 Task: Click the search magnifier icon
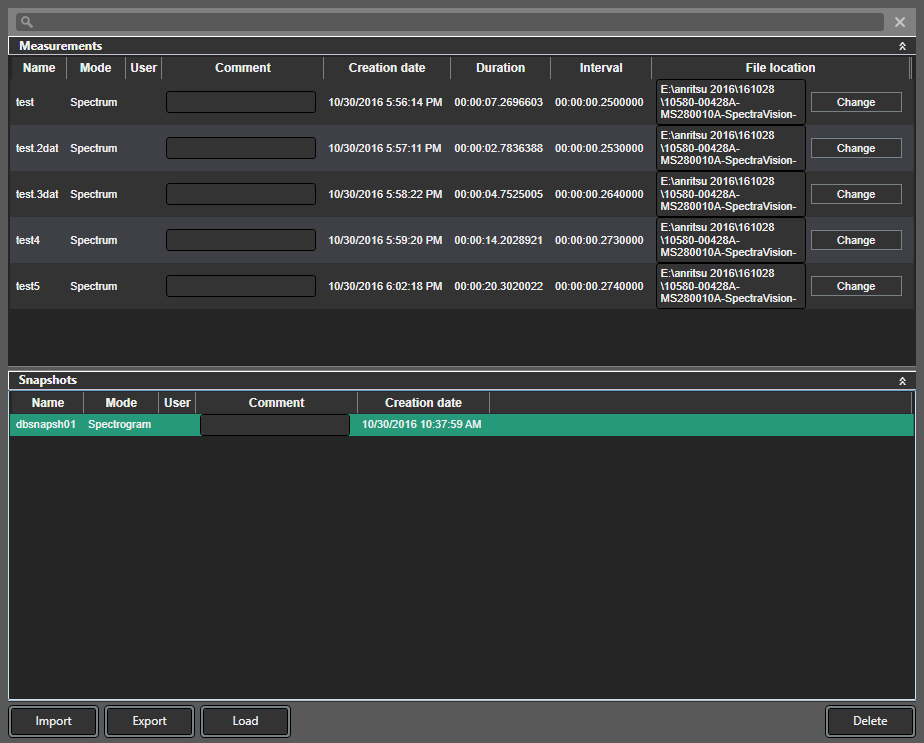click(x=25, y=22)
